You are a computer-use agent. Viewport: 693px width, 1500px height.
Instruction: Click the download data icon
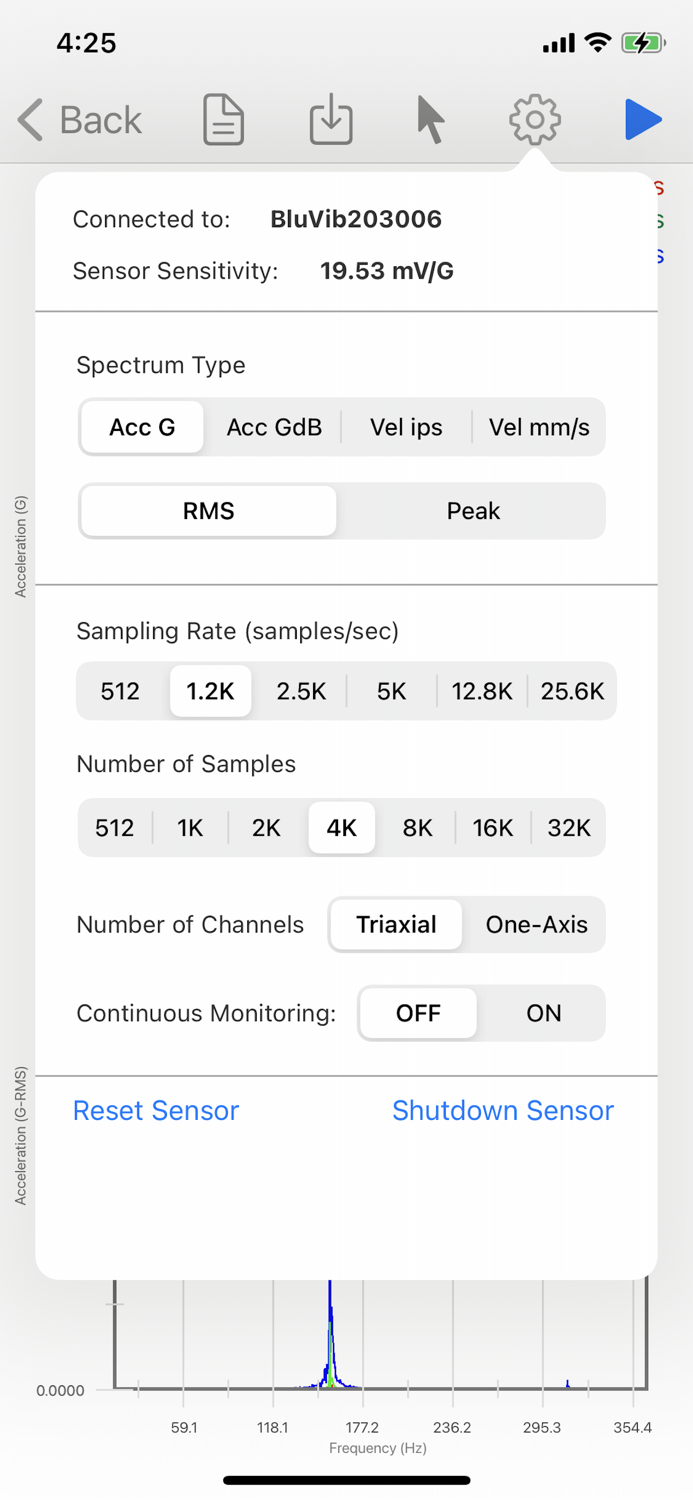[x=330, y=119]
